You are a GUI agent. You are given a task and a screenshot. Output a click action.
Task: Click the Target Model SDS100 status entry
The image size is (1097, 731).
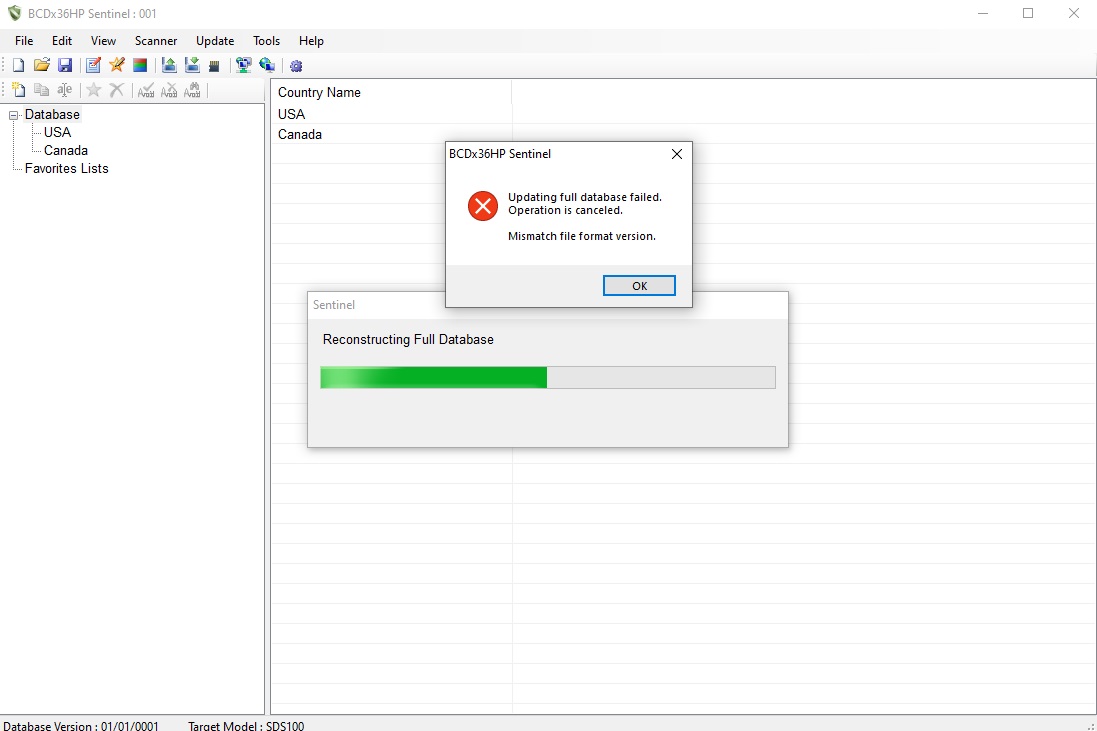(246, 725)
